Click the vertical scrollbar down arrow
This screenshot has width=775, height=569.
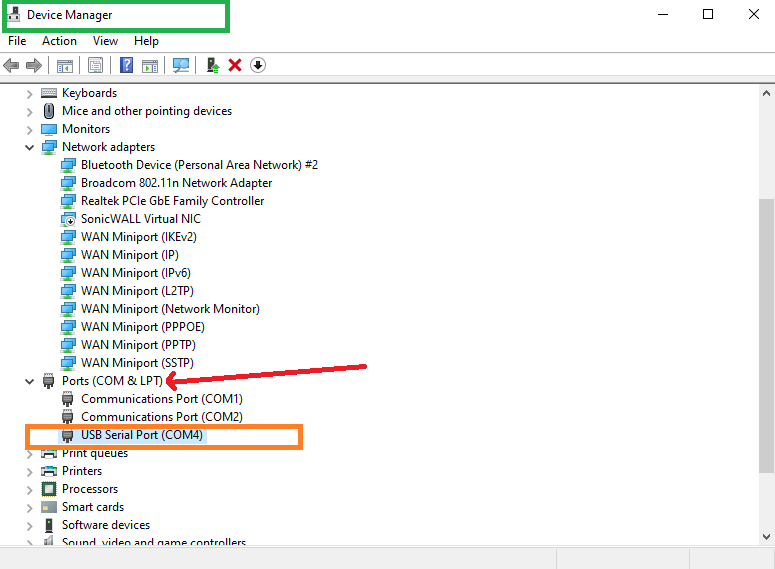tap(765, 536)
